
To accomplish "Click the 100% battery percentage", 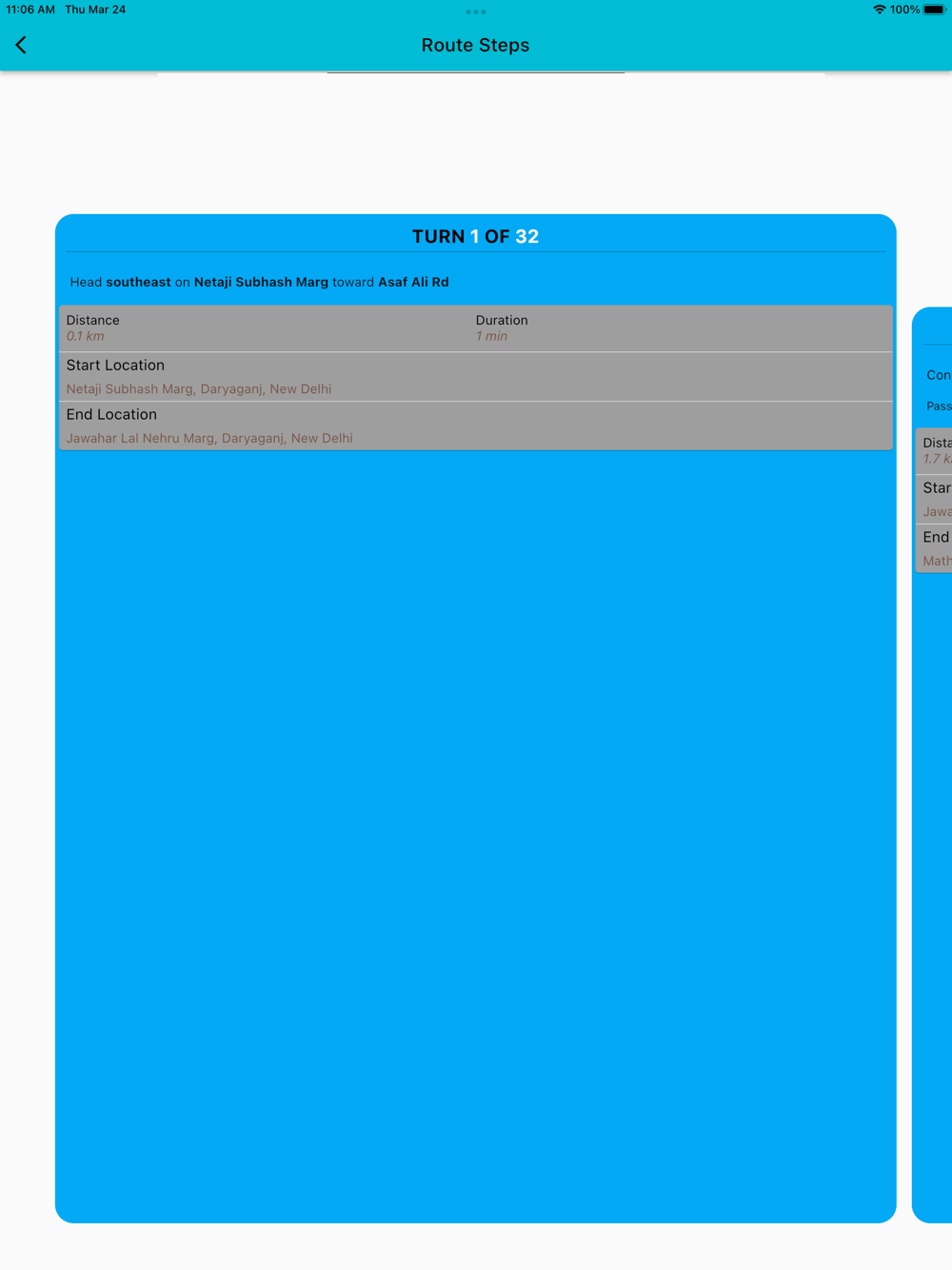I will tap(904, 10).
